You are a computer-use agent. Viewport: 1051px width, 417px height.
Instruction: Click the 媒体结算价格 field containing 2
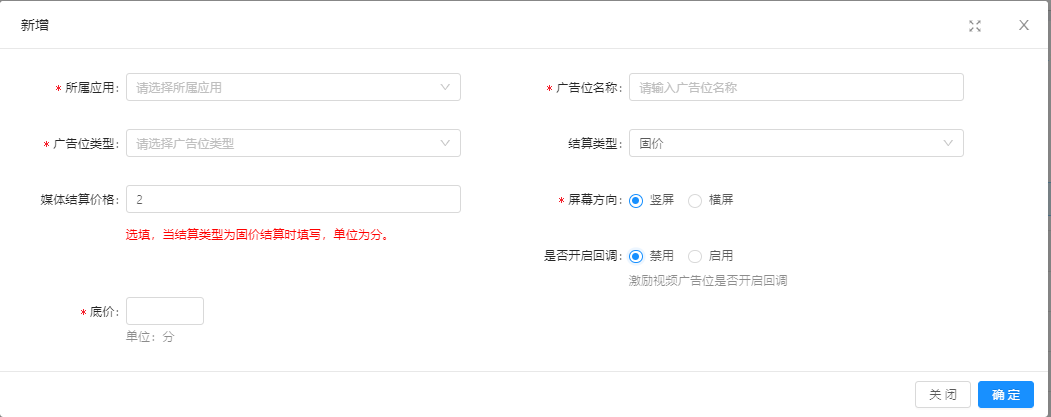[x=292, y=199]
